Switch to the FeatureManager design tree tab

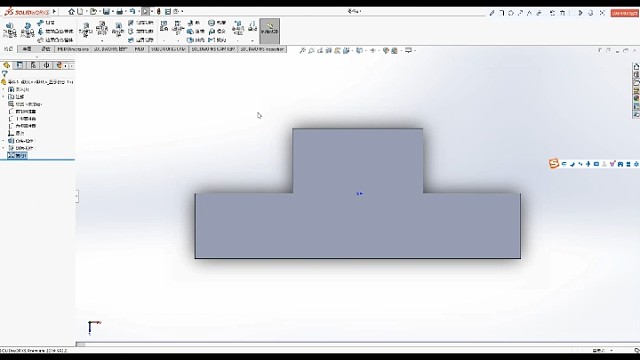coord(7,65)
